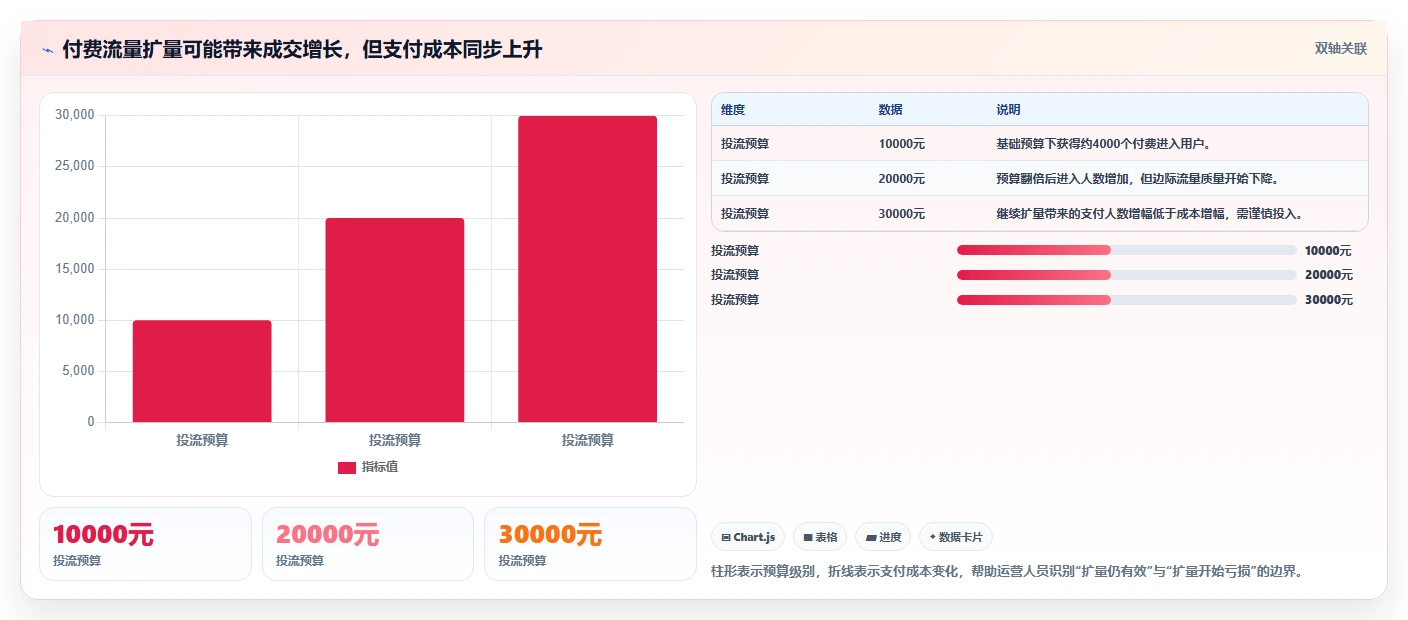Screen dimensions: 1408x620
Task: Open the pink 20000元 data card
Action: click(368, 544)
